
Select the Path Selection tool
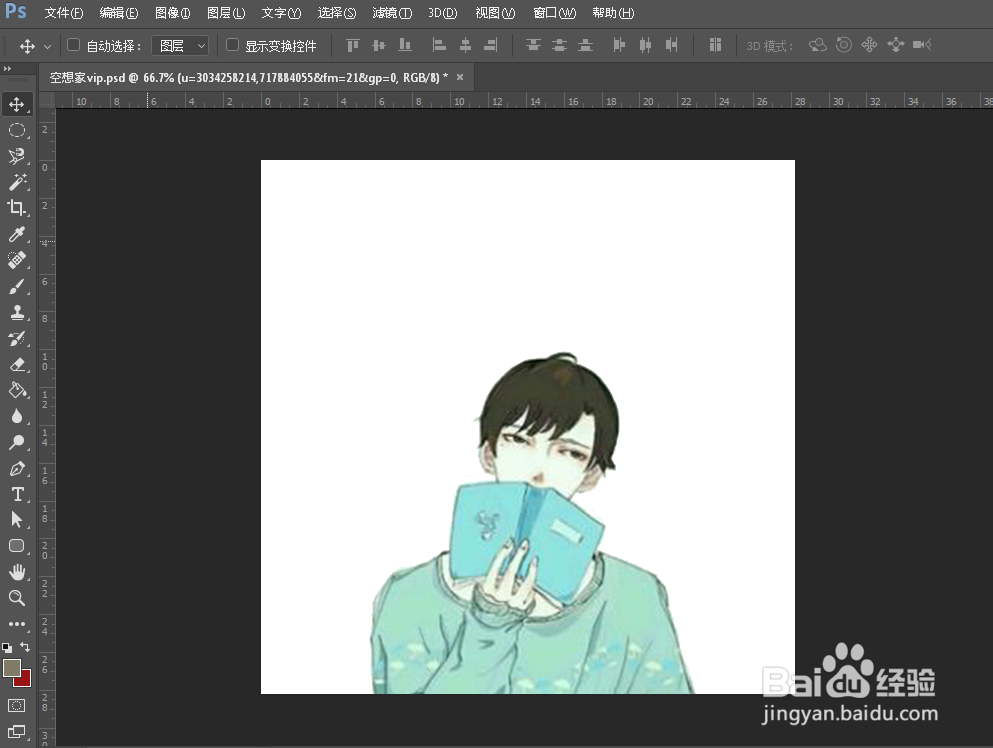17,520
